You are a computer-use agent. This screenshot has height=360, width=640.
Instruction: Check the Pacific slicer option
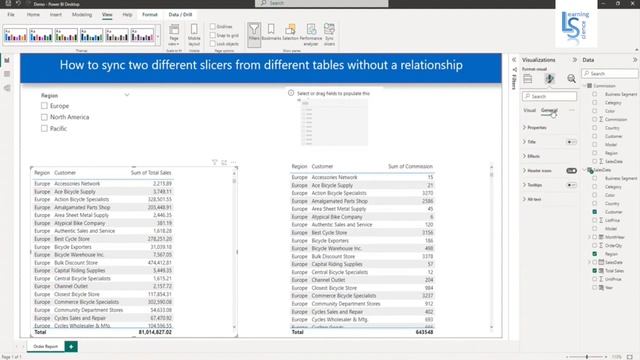pyautogui.click(x=44, y=129)
